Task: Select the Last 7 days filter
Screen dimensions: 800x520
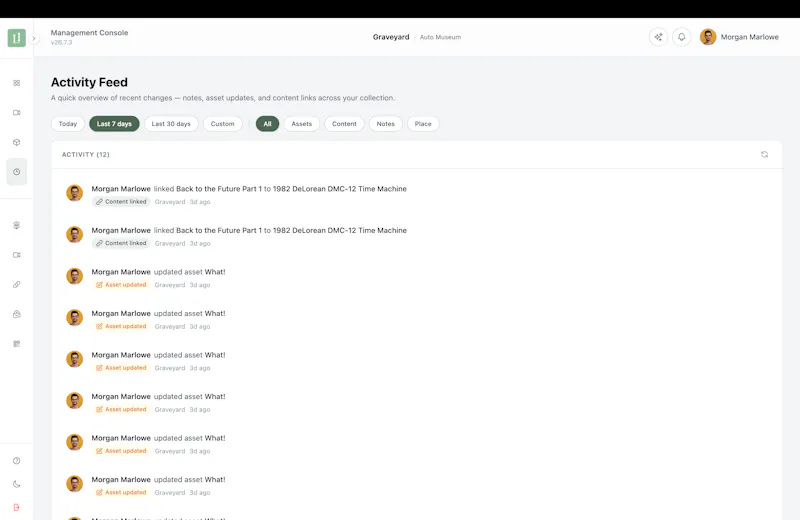Action: click(114, 124)
